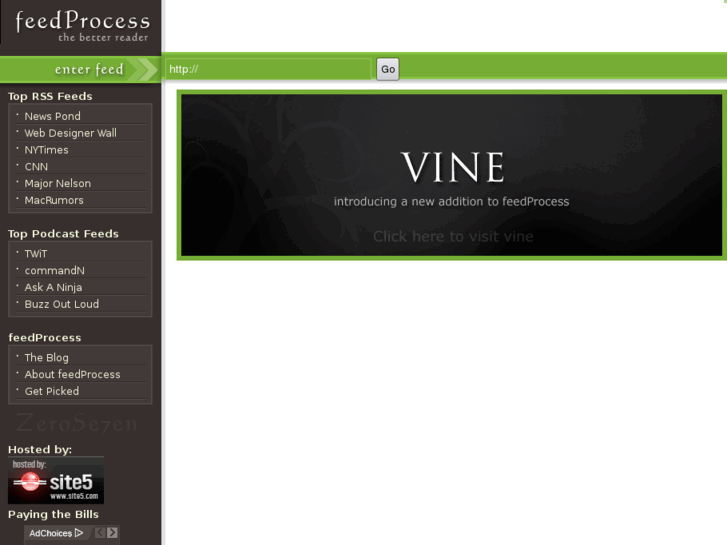Open the Get Picked page
This screenshot has height=545, width=727.
(x=52, y=391)
